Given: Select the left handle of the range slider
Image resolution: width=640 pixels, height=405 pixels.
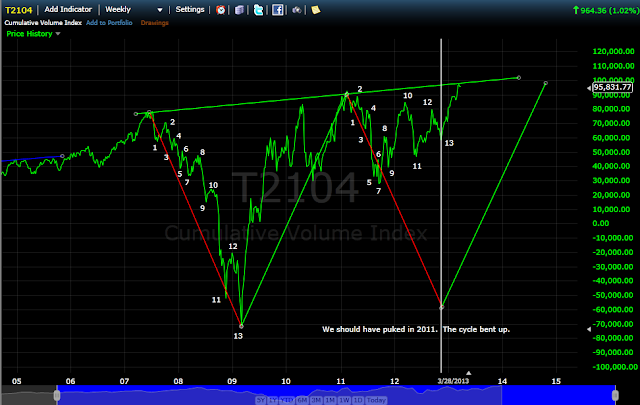Looking at the screenshot, I should (57, 395).
